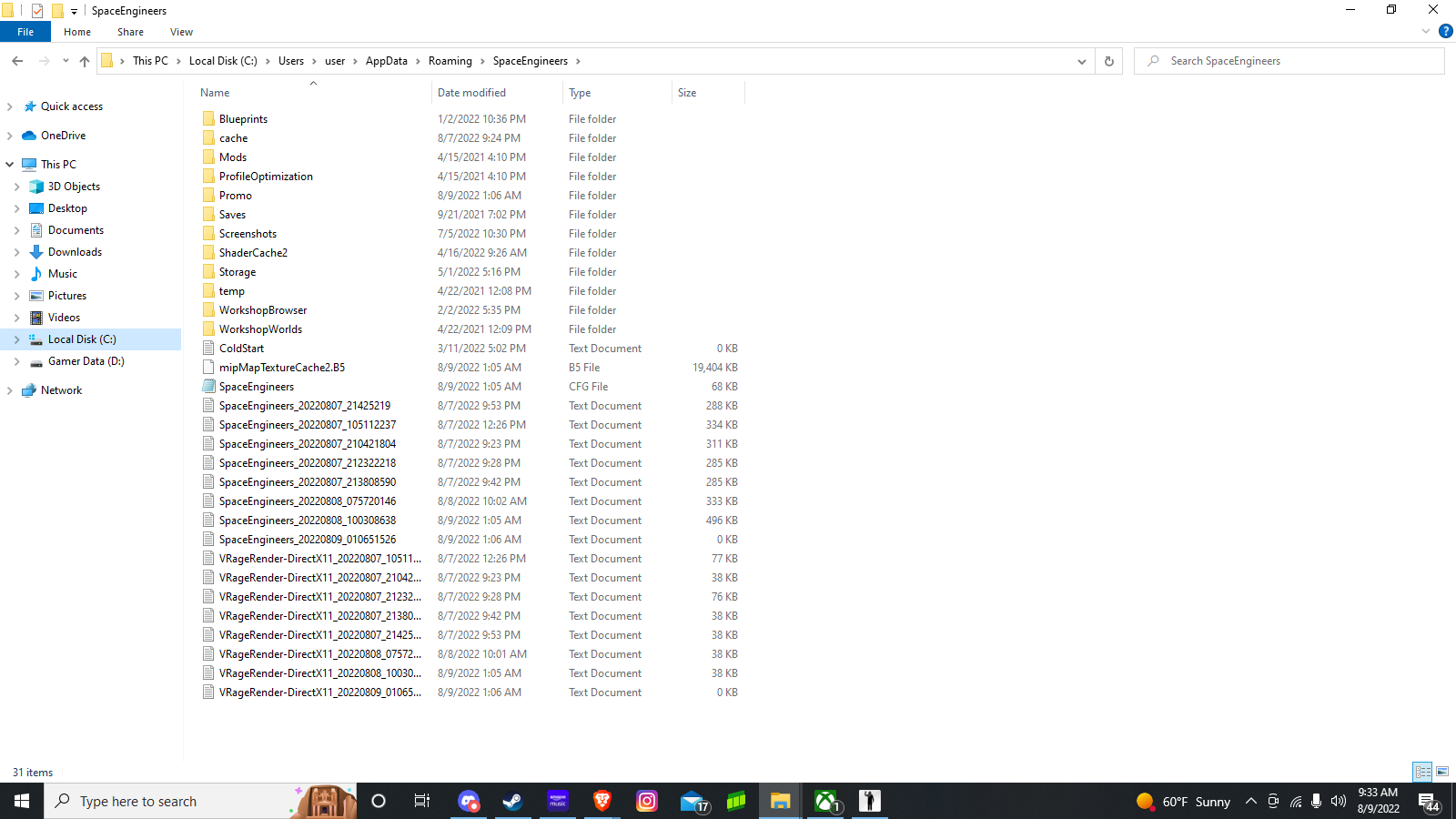
Task: Open Steam from the taskbar
Action: click(513, 801)
